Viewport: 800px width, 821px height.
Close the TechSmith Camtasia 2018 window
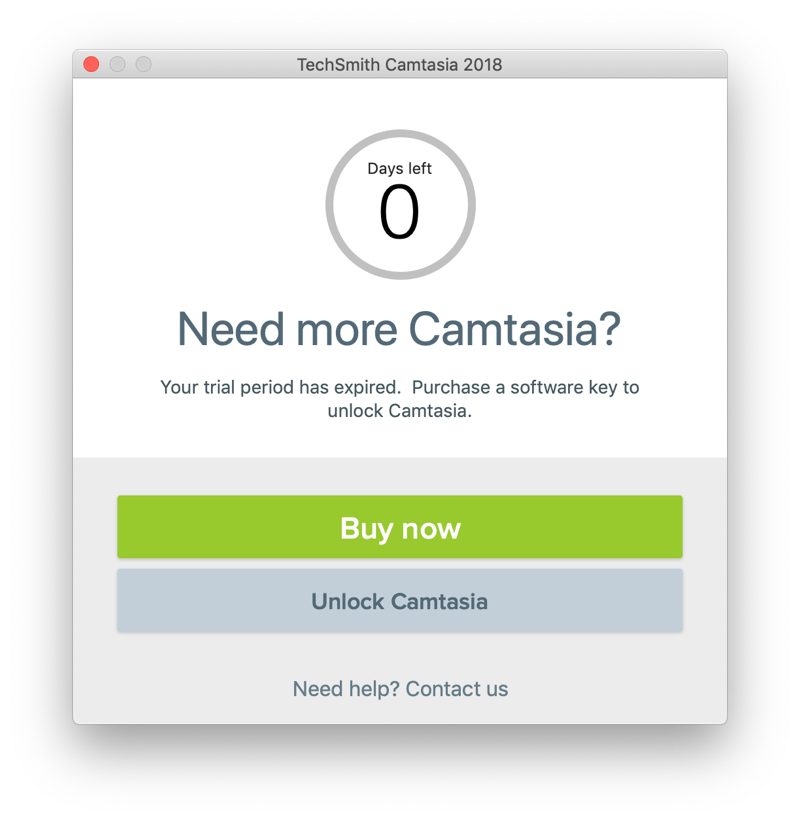point(91,64)
